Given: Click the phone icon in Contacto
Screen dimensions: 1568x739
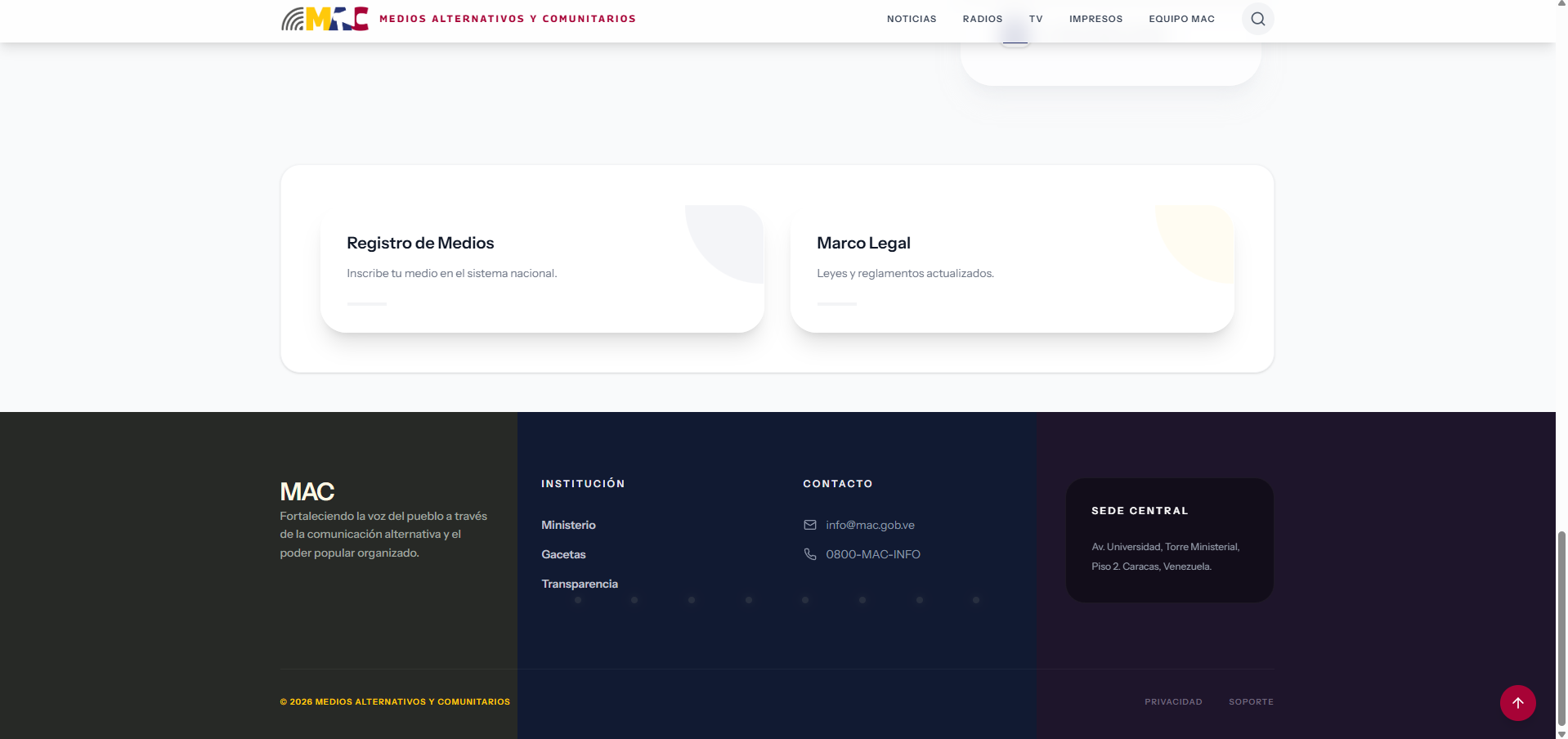Looking at the screenshot, I should coord(809,554).
